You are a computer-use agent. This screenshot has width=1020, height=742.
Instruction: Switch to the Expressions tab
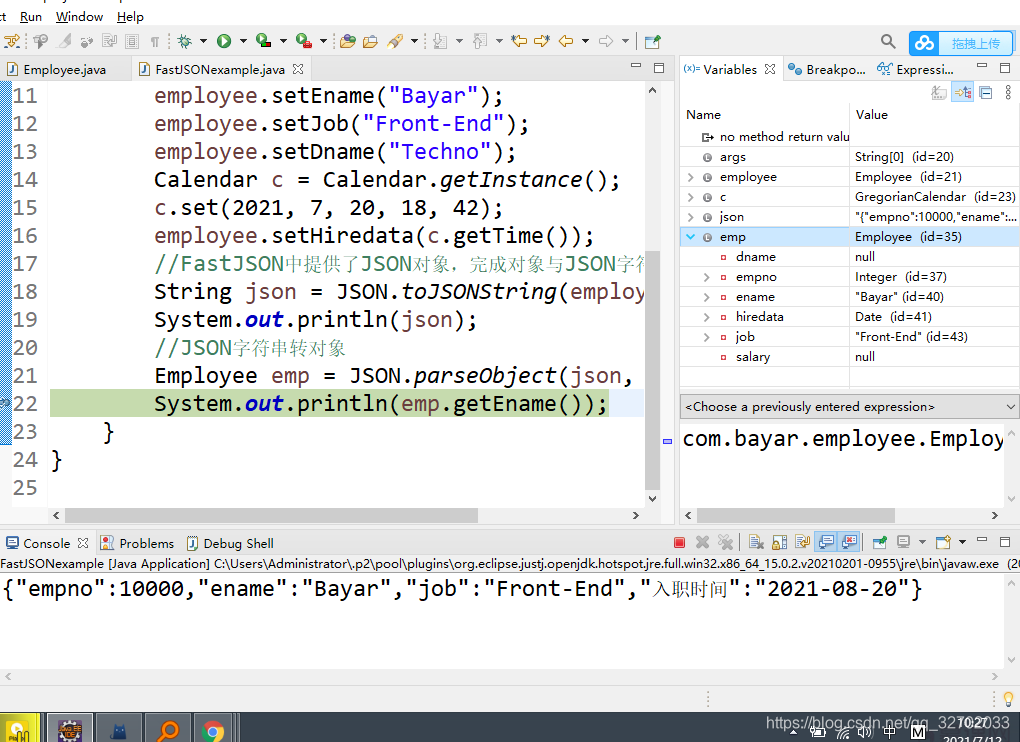915,70
